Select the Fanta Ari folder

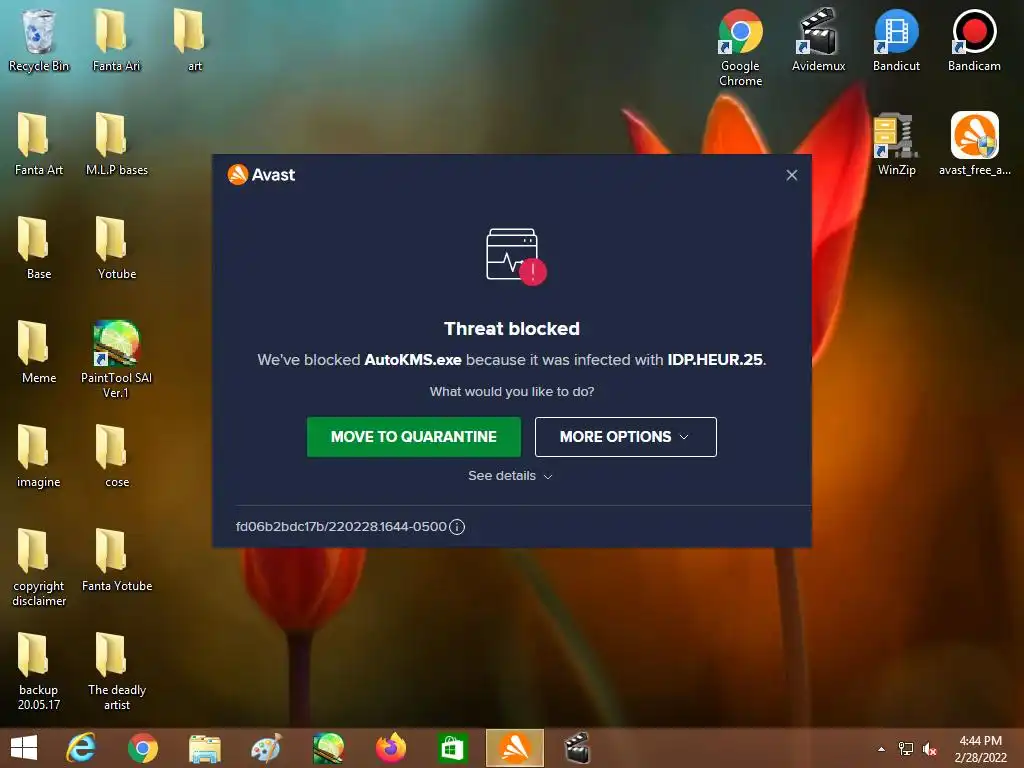[x=116, y=40]
